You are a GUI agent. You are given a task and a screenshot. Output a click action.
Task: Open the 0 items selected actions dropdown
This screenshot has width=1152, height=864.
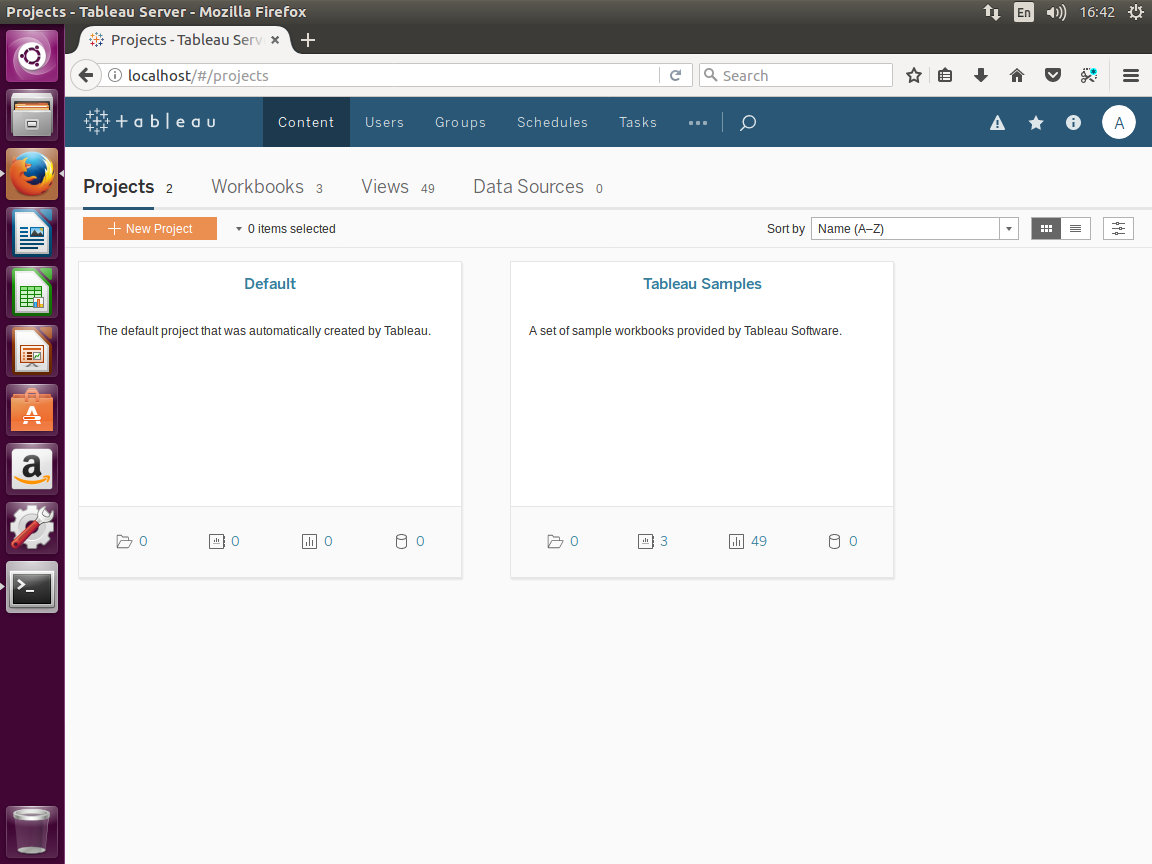[285, 229]
